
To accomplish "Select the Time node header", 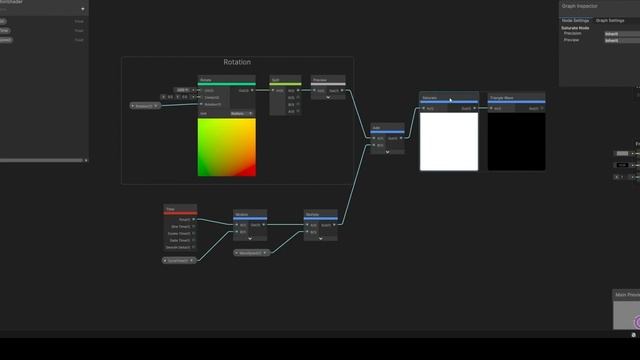I will (x=180, y=209).
